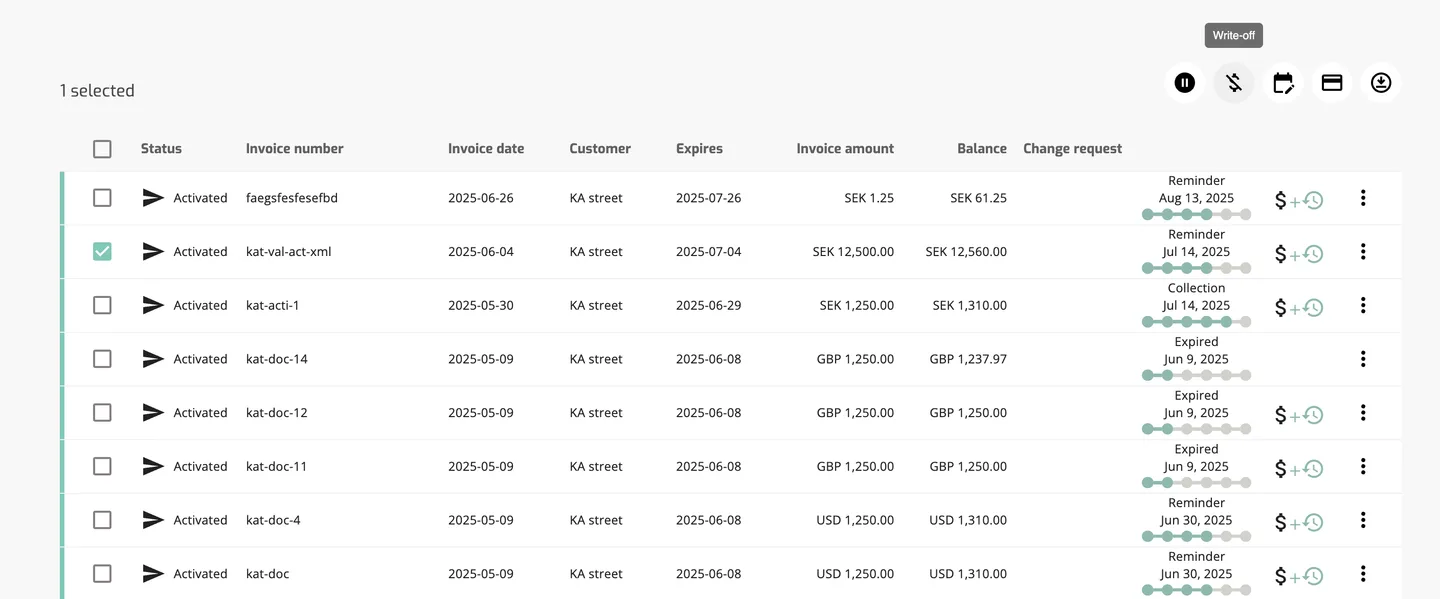Expand more options for kat-val-act-xml
Image resolution: width=1440 pixels, height=599 pixels.
point(1363,252)
